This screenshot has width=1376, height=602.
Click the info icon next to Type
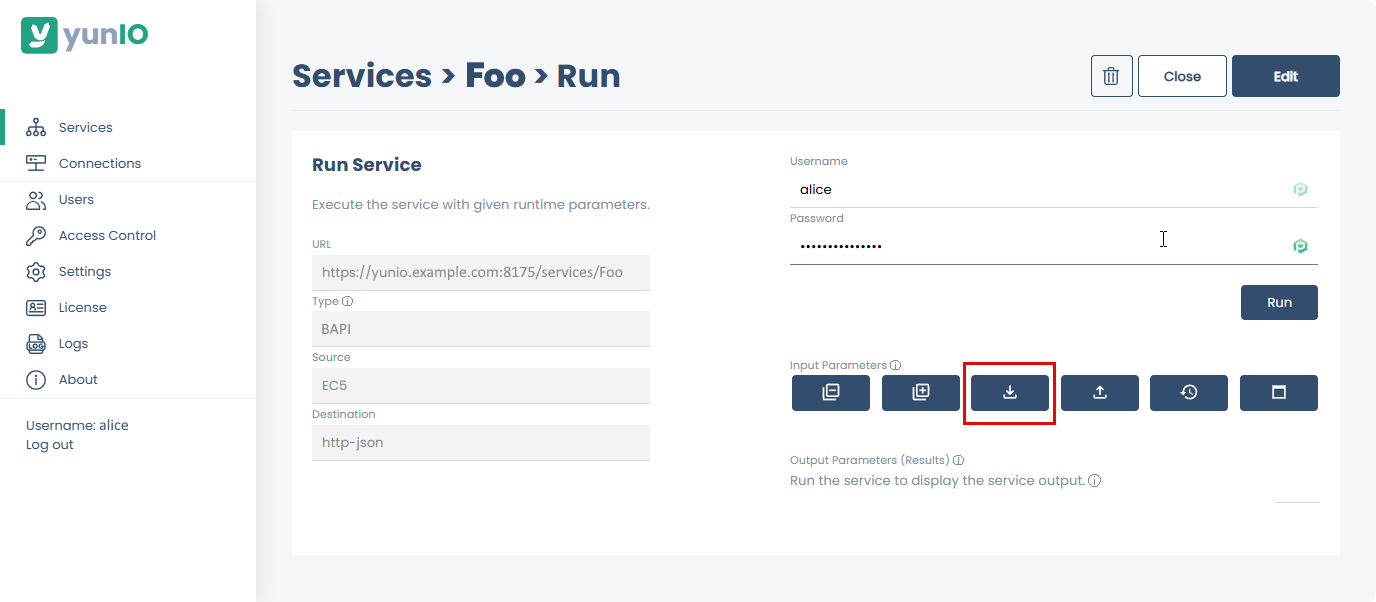point(346,300)
